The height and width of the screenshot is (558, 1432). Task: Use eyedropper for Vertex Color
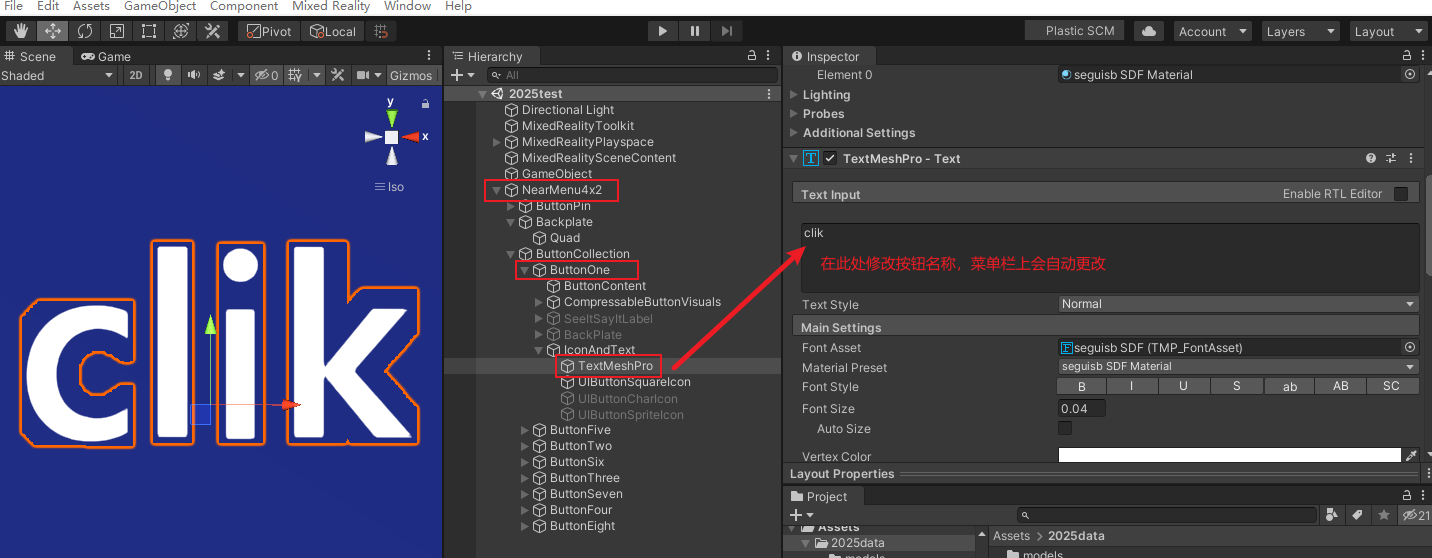[1411, 455]
